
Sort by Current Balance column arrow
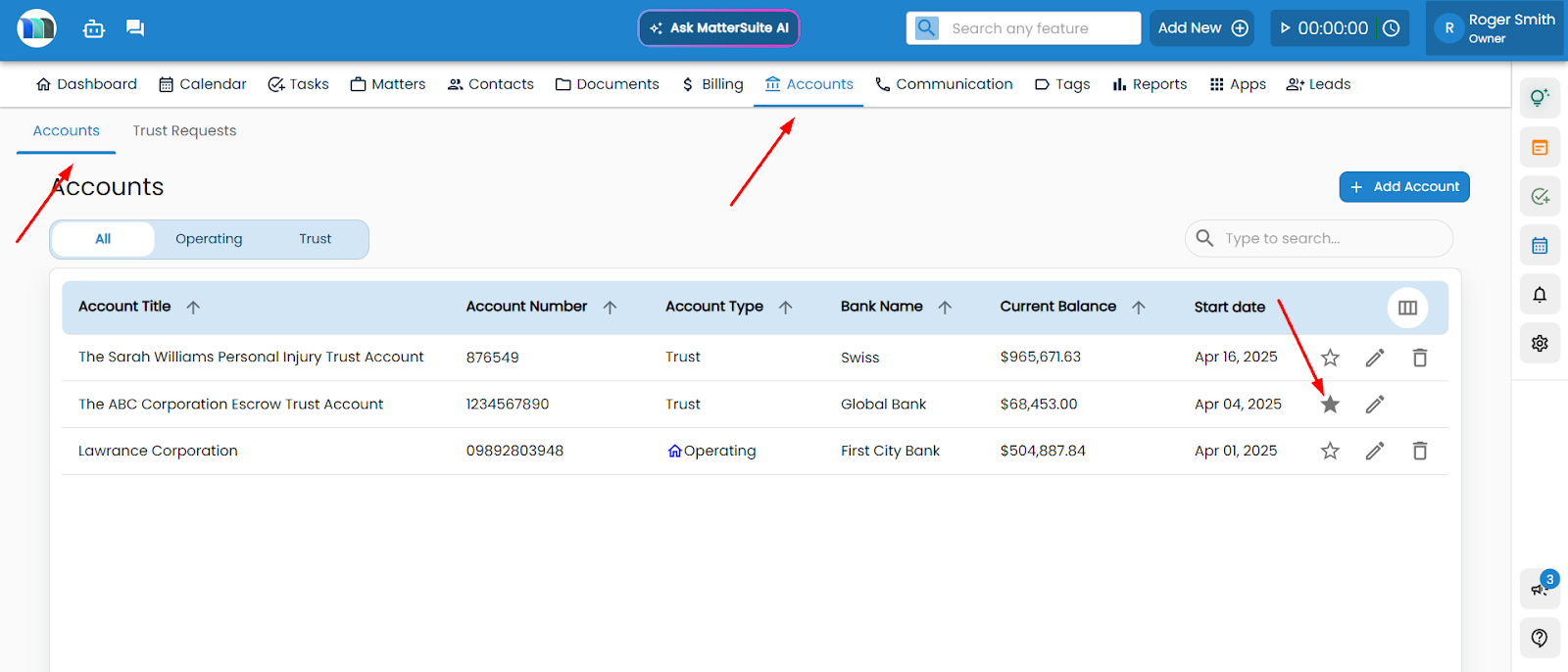point(1139,308)
